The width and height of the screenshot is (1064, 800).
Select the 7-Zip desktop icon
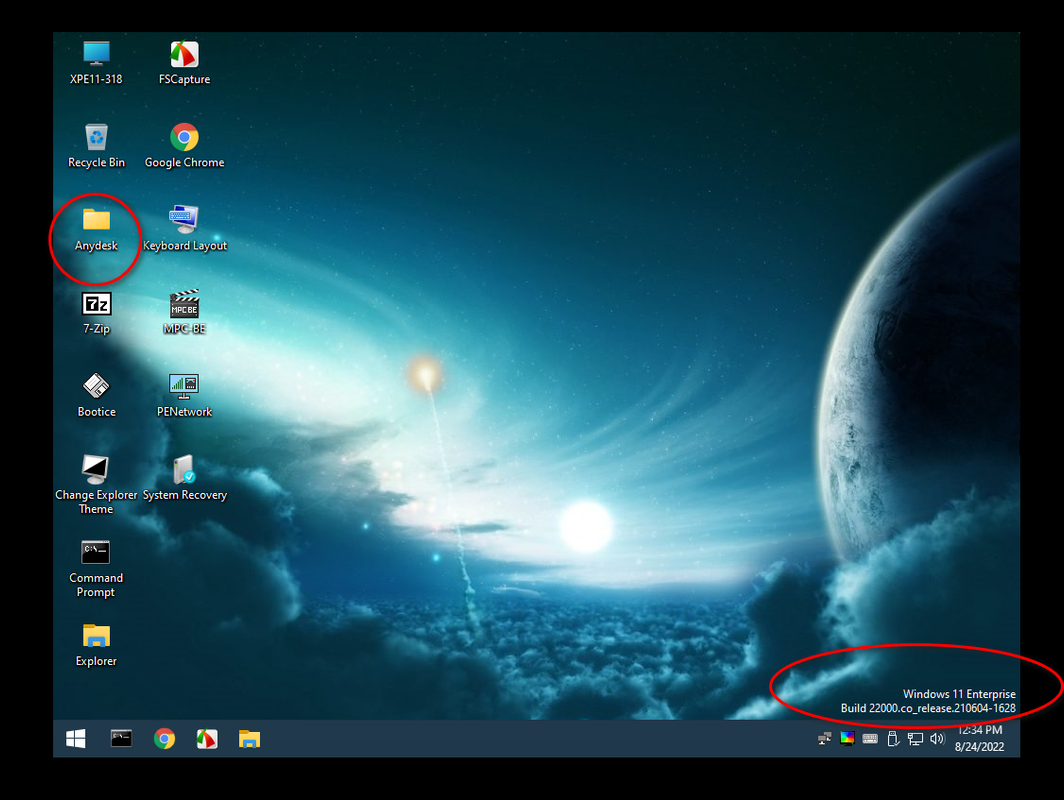click(x=96, y=313)
